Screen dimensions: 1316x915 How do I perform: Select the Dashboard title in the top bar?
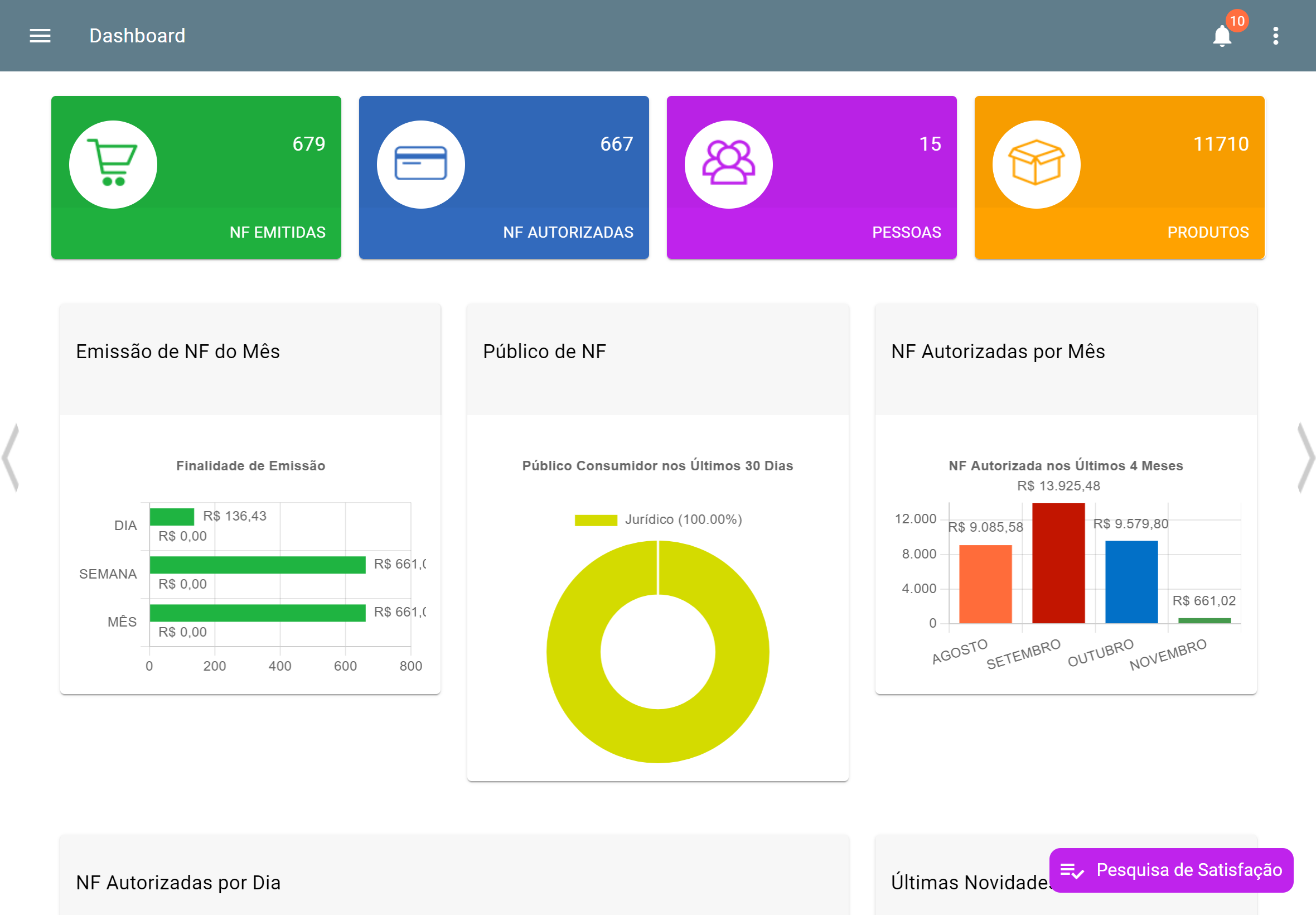tap(137, 36)
